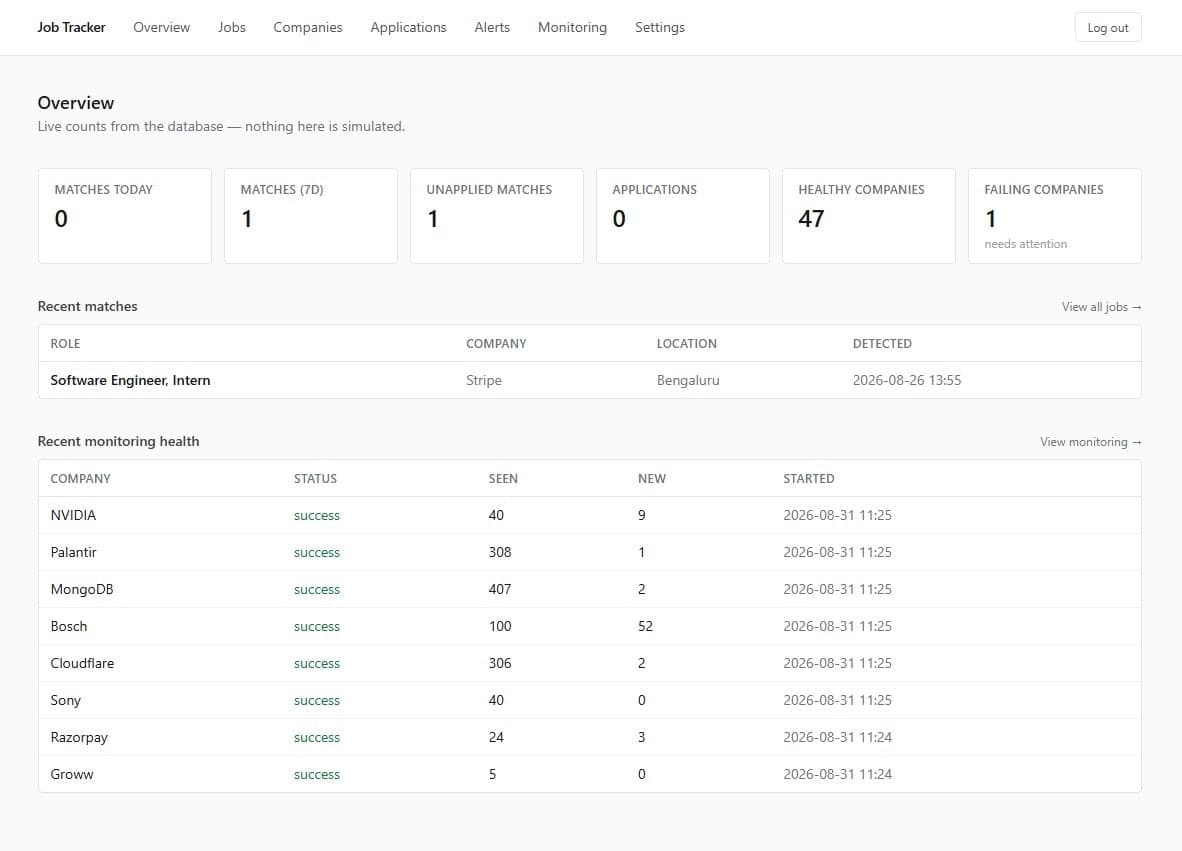Click the Job Tracker brand link

click(72, 27)
